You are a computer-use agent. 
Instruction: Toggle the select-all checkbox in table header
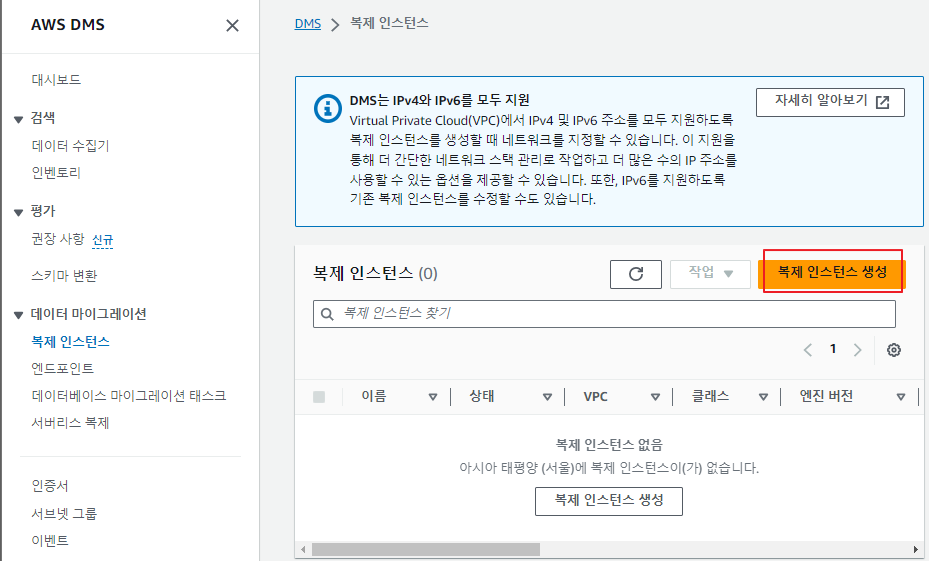point(319,397)
